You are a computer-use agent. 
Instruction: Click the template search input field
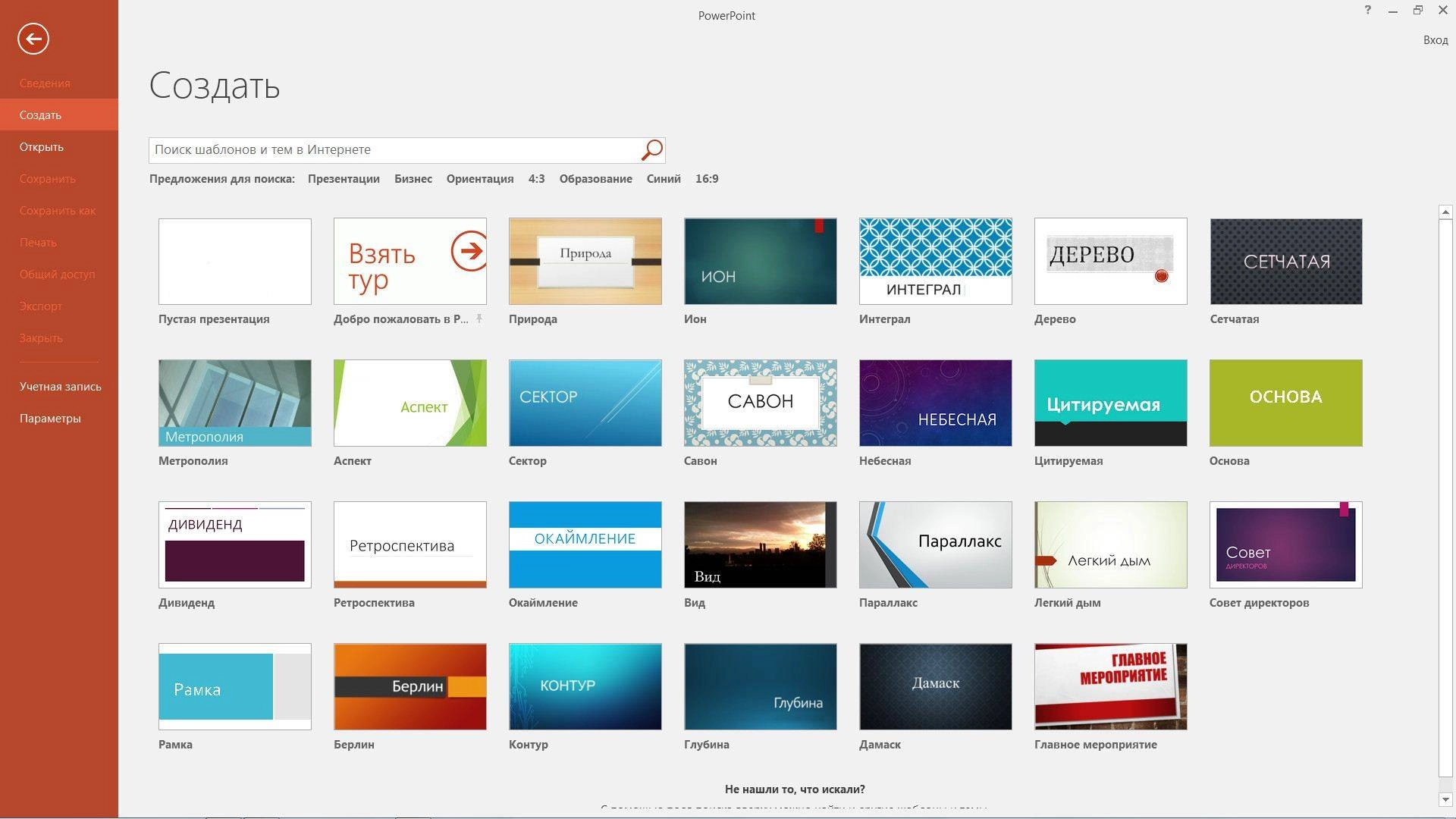pyautogui.click(x=394, y=149)
